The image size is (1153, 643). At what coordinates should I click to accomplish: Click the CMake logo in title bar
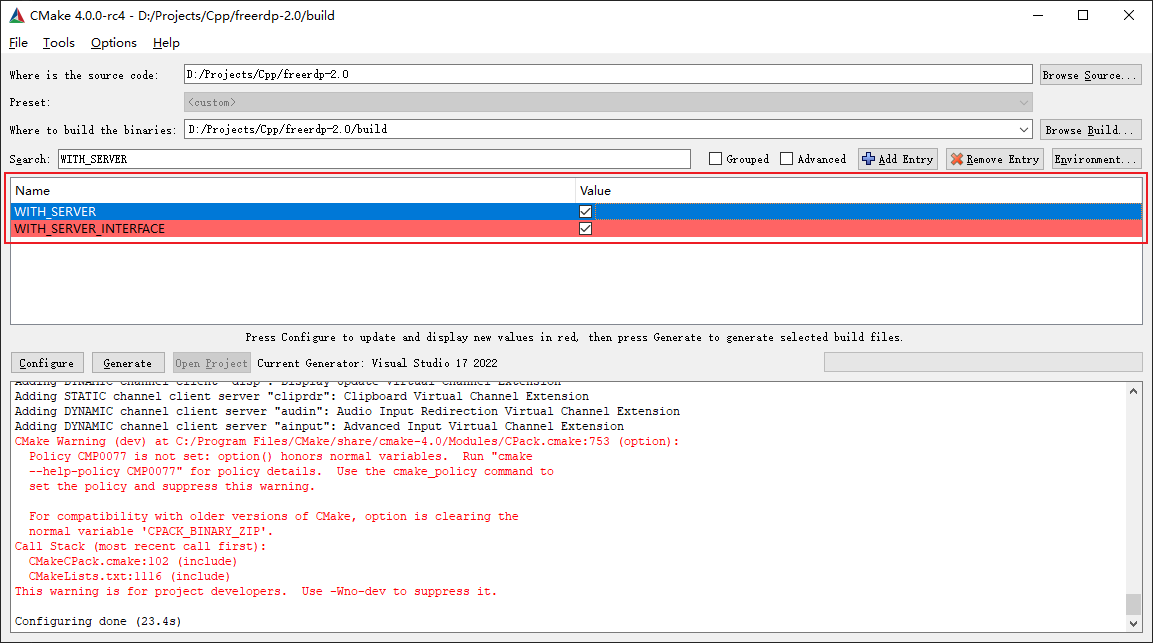17,15
